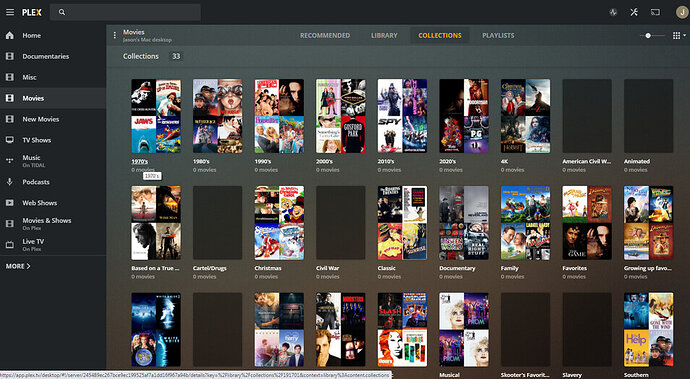The height and width of the screenshot is (379, 690).
Task: Switch to the Library tab
Action: (x=384, y=36)
